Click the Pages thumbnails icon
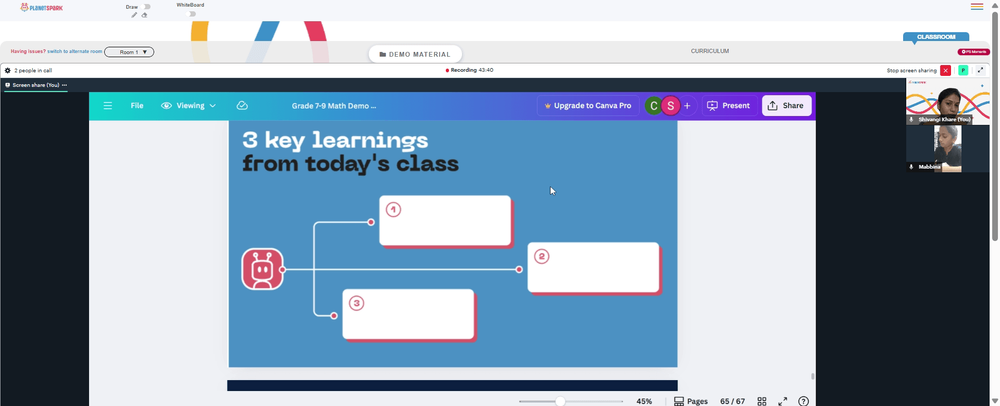 pos(679,402)
